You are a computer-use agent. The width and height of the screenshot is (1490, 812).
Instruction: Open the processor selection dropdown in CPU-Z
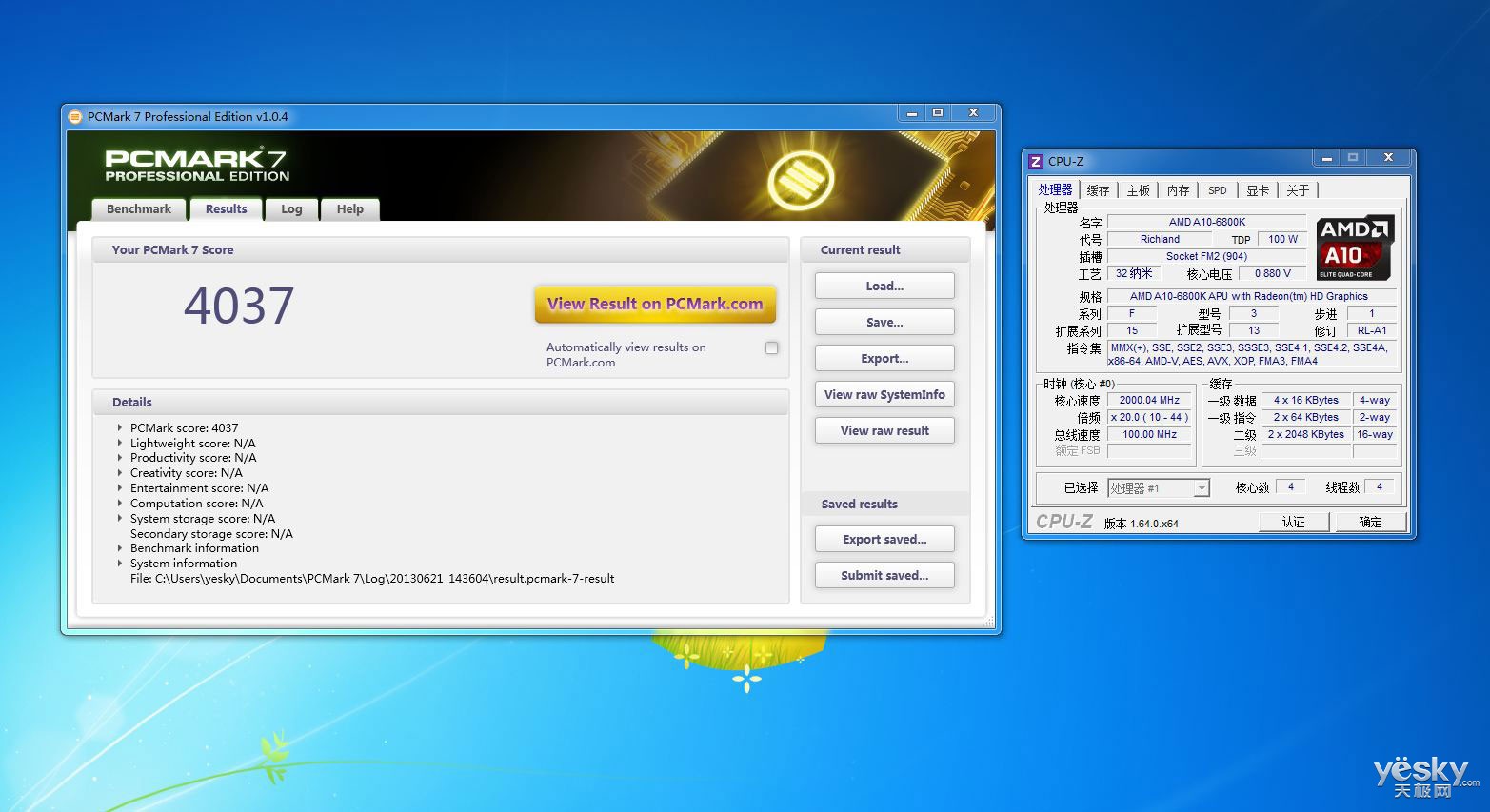pos(1202,488)
